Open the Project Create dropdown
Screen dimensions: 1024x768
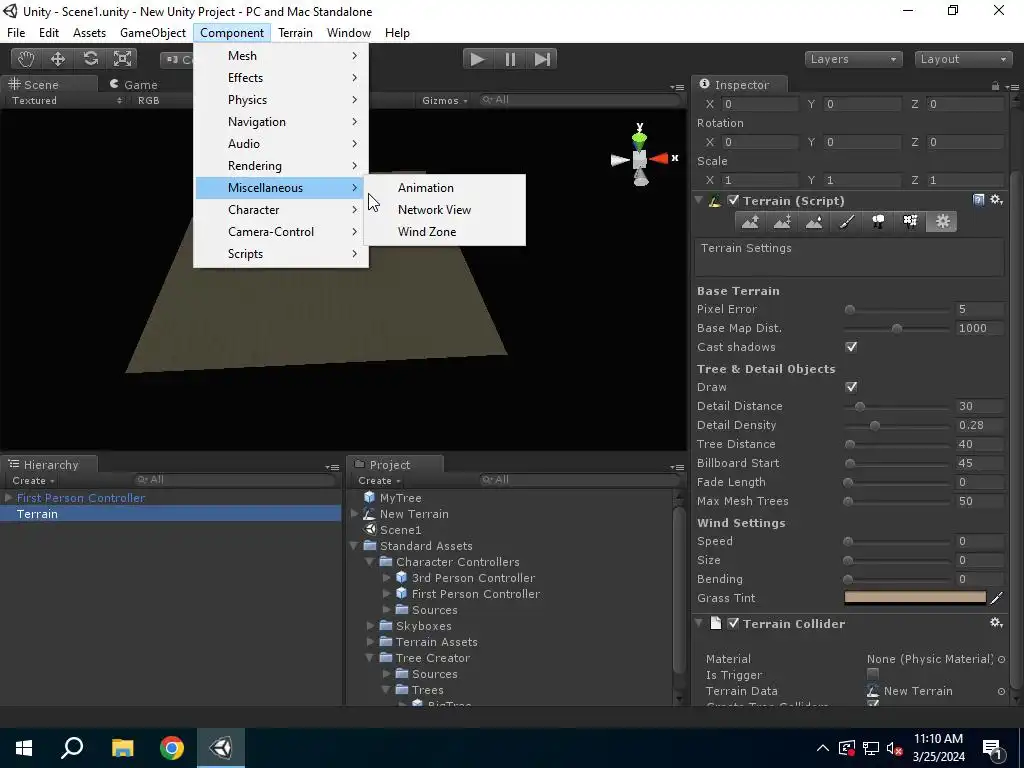379,481
